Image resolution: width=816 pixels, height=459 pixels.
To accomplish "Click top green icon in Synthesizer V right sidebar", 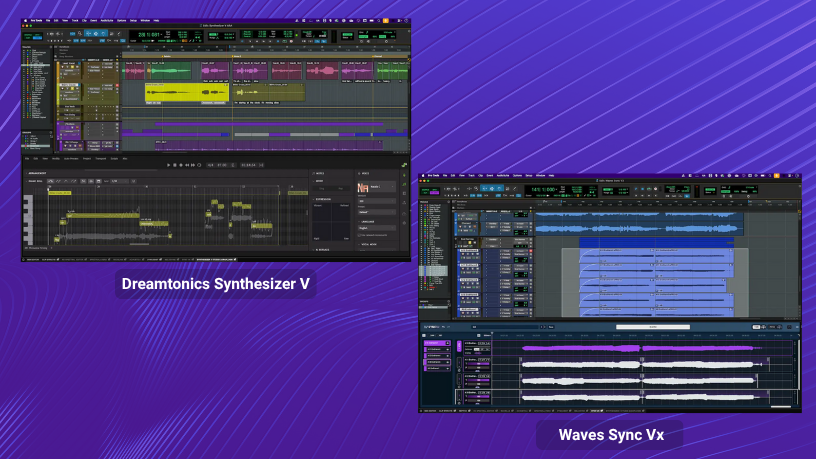I will pyautogui.click(x=404, y=165).
